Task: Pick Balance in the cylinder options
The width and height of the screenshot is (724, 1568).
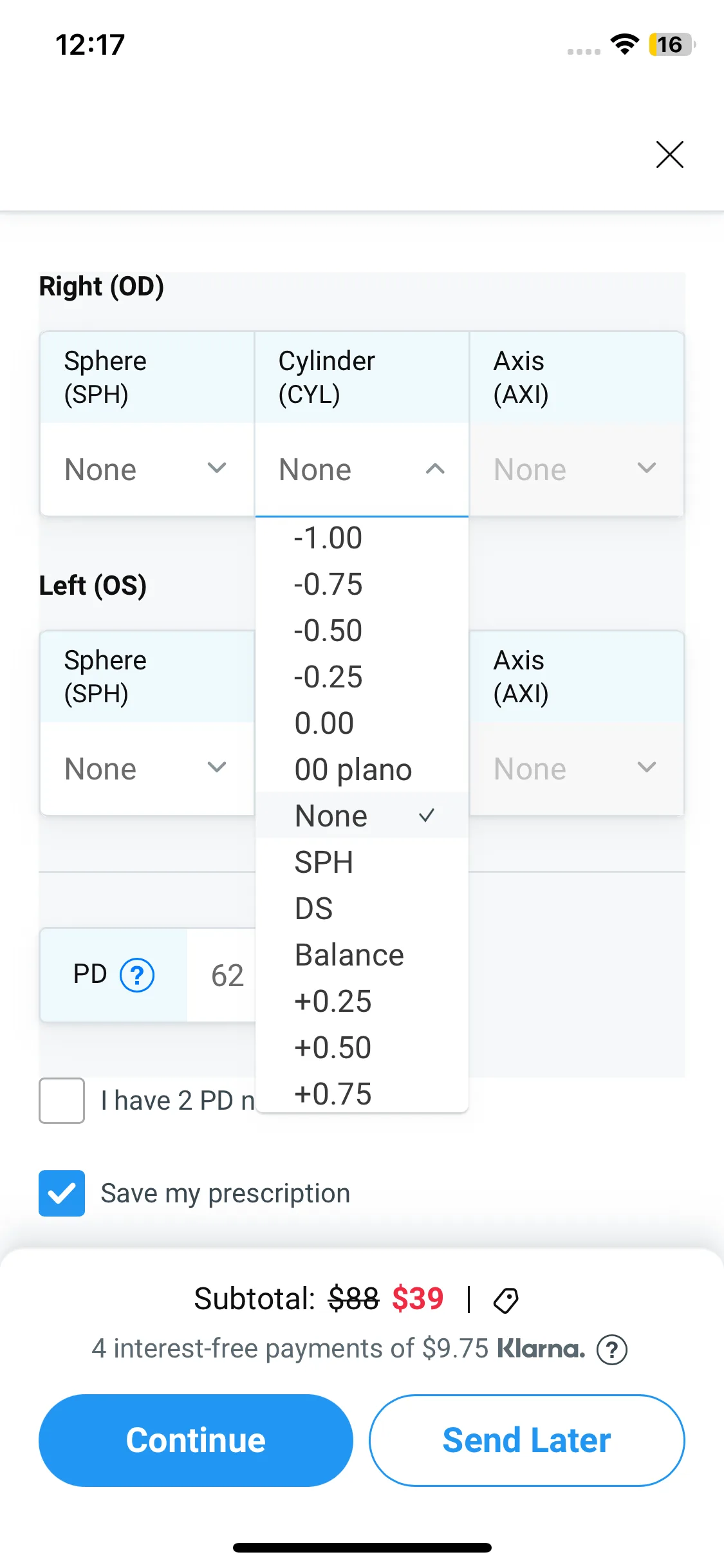Action: tap(349, 955)
